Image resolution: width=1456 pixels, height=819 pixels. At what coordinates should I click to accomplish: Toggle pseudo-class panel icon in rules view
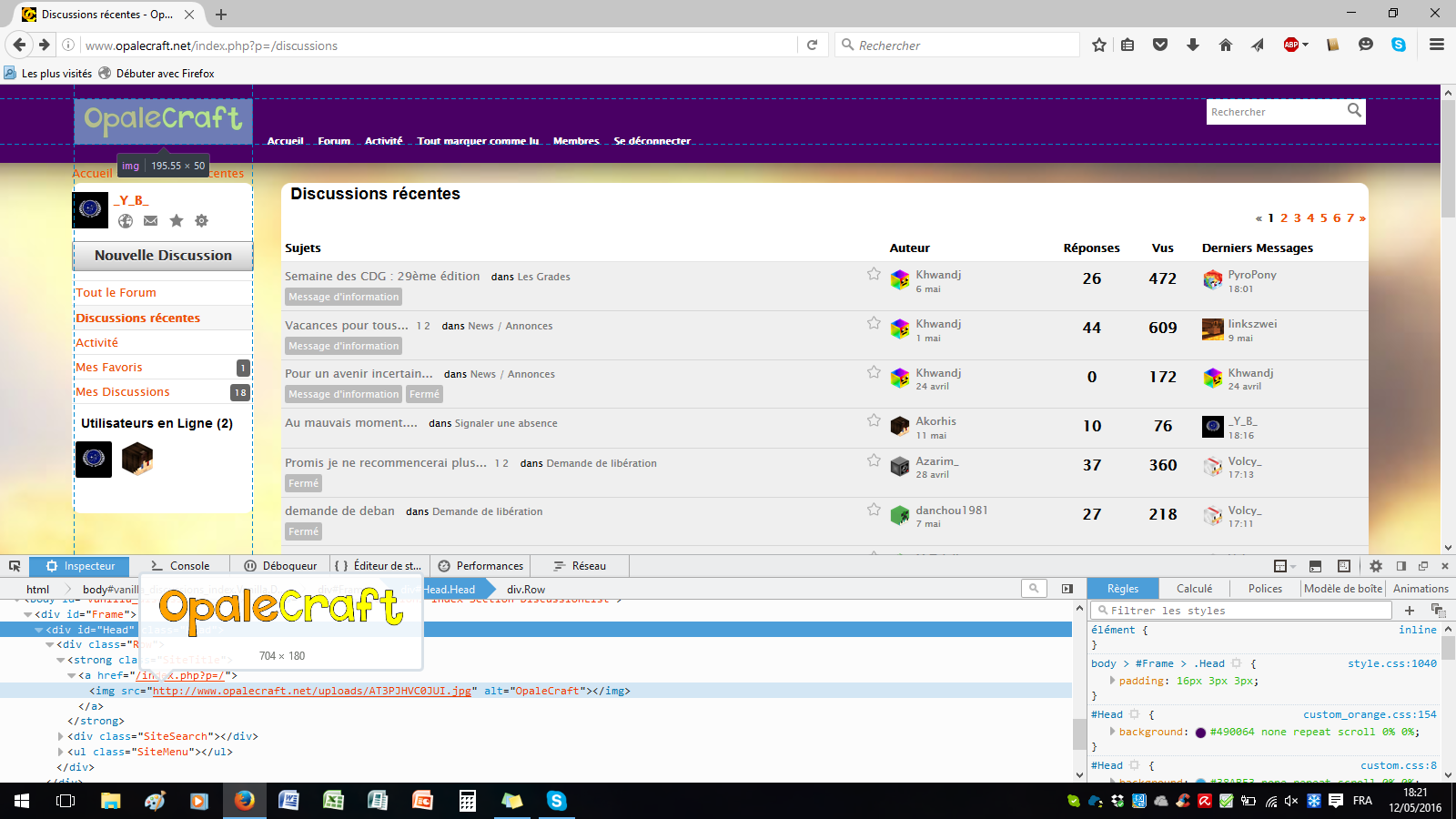click(1438, 611)
